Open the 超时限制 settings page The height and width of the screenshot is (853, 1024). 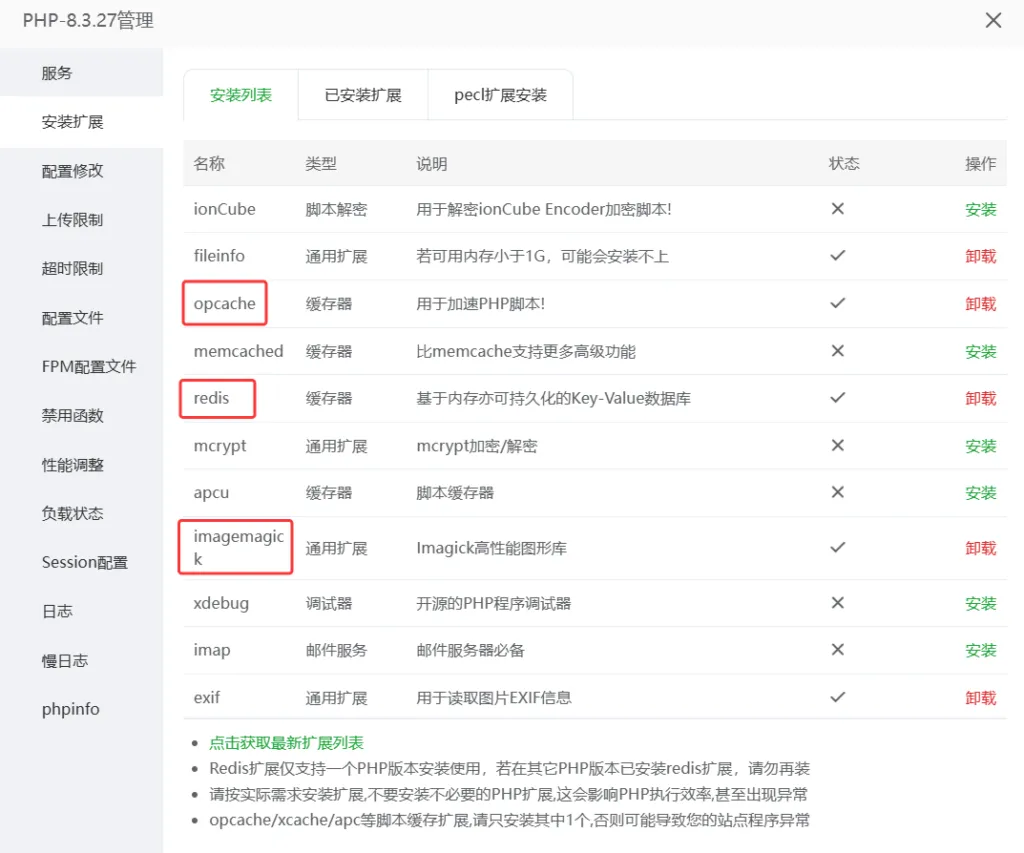pyautogui.click(x=68, y=268)
